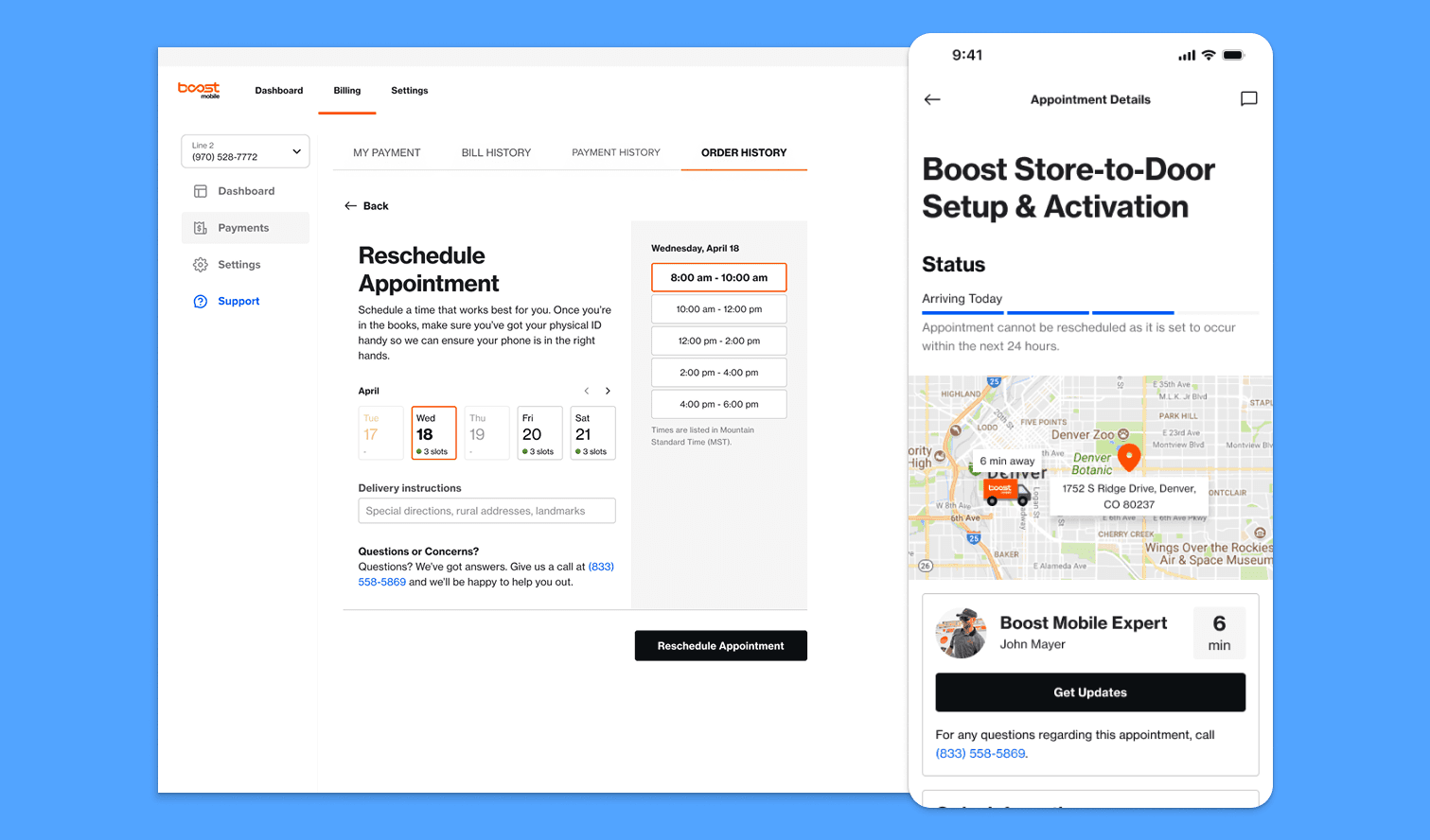Image resolution: width=1430 pixels, height=840 pixels.
Task: Open Settings in top navigation
Action: click(410, 91)
